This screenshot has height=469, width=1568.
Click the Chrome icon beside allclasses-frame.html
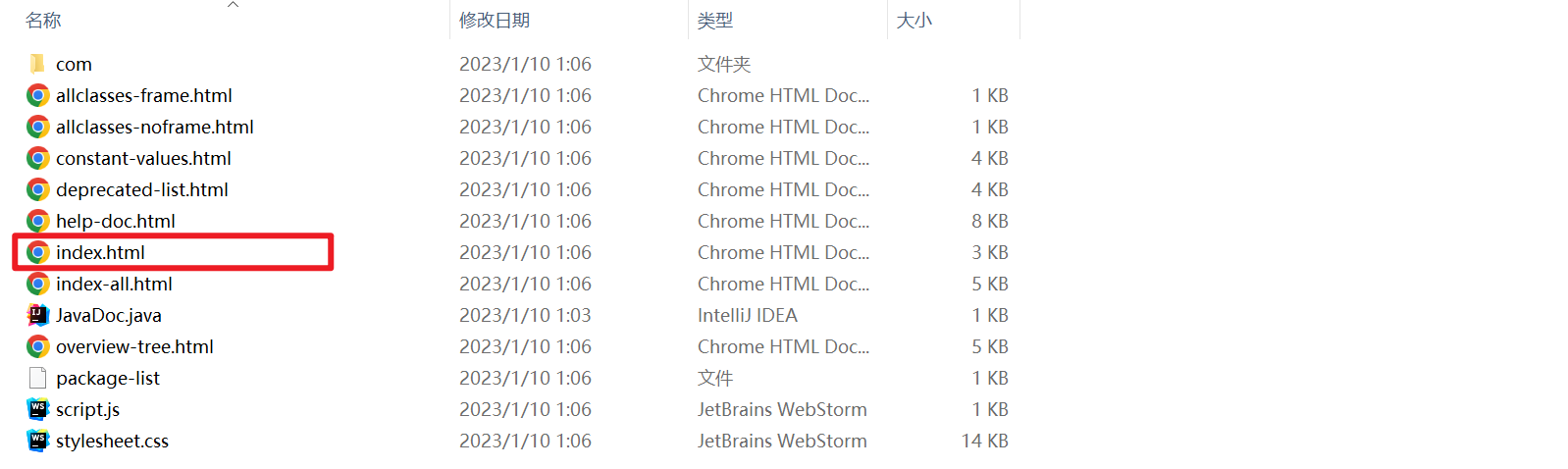tap(37, 95)
